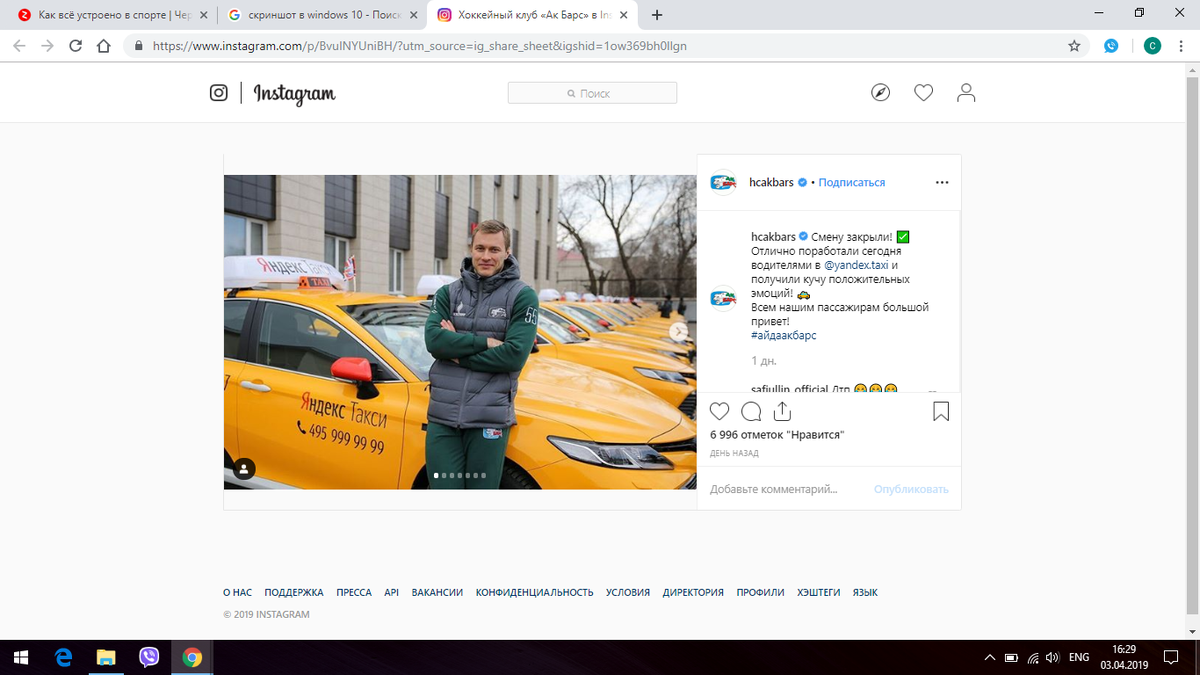Click Подписаться to follow hcakbars

coord(852,183)
